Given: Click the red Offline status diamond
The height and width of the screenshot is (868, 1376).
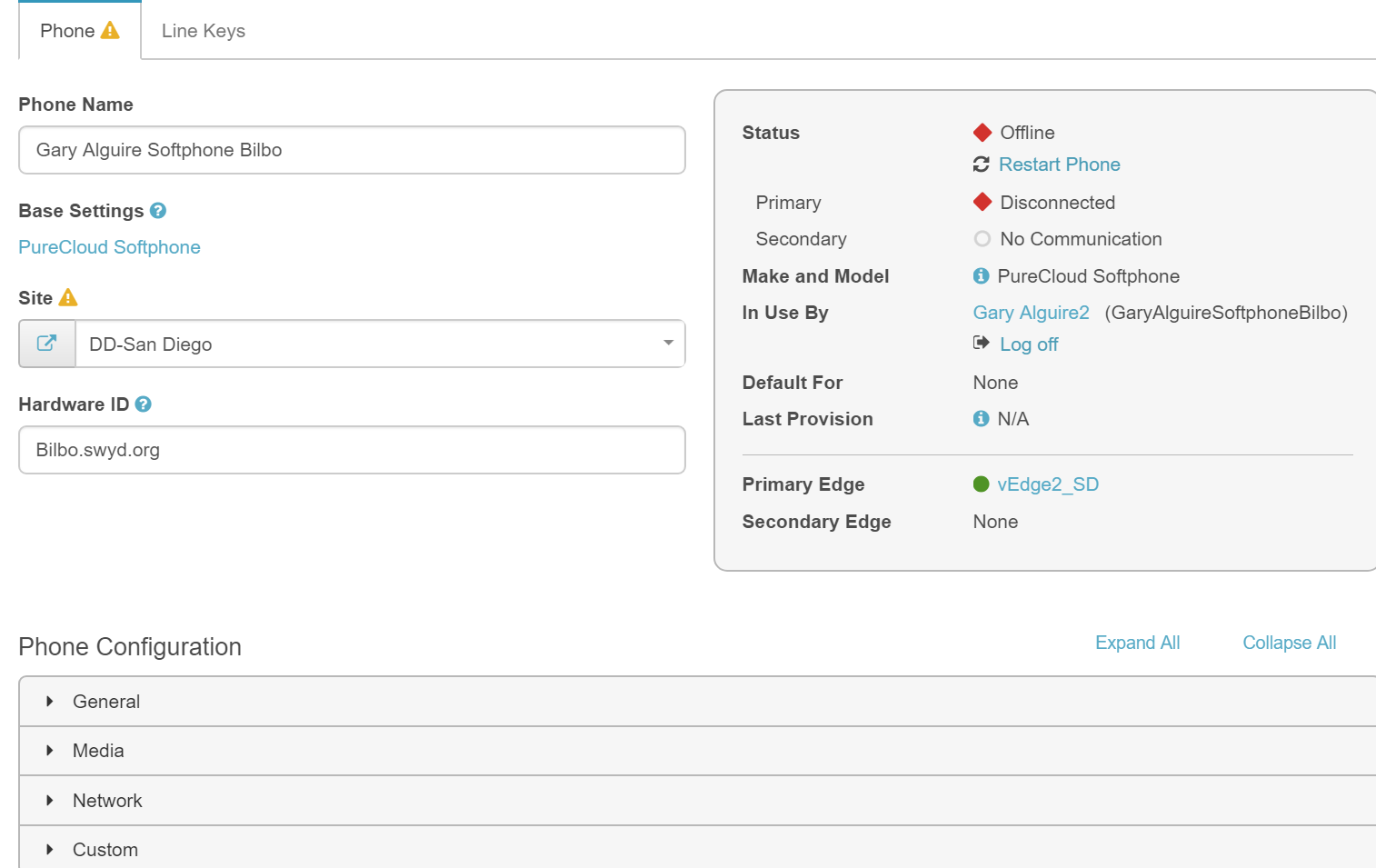Looking at the screenshot, I should 982,132.
